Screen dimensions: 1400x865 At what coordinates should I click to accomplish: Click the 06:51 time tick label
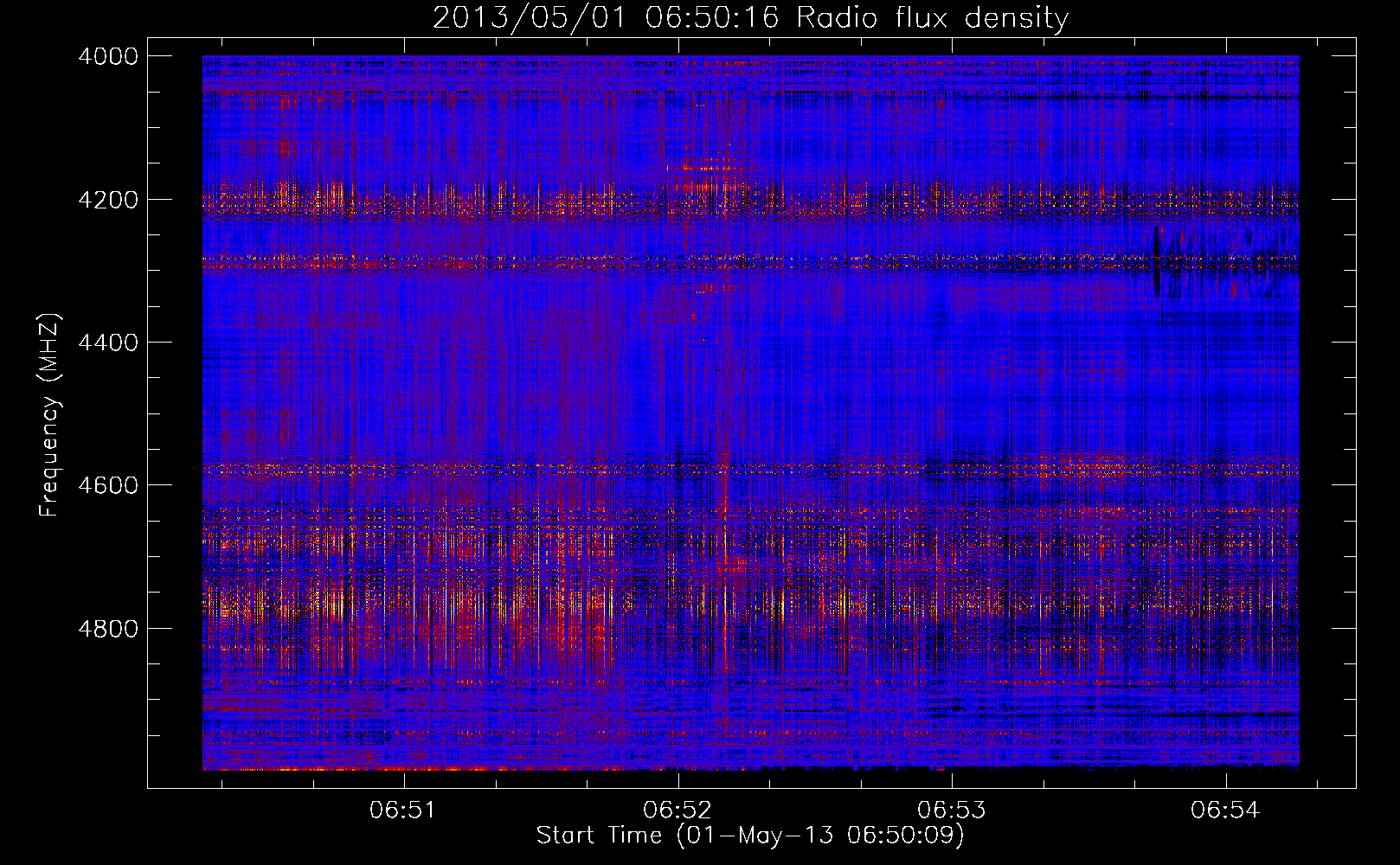pyautogui.click(x=402, y=811)
